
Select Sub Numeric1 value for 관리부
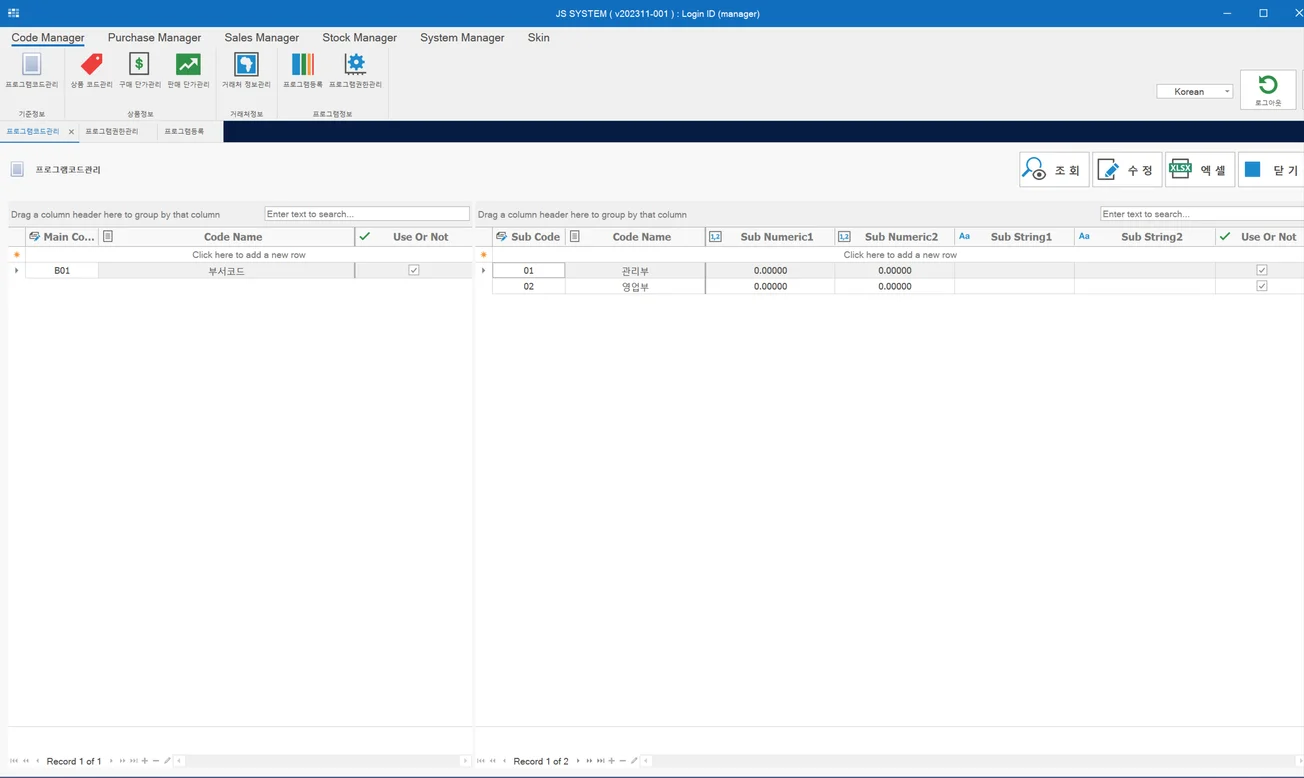(x=770, y=270)
